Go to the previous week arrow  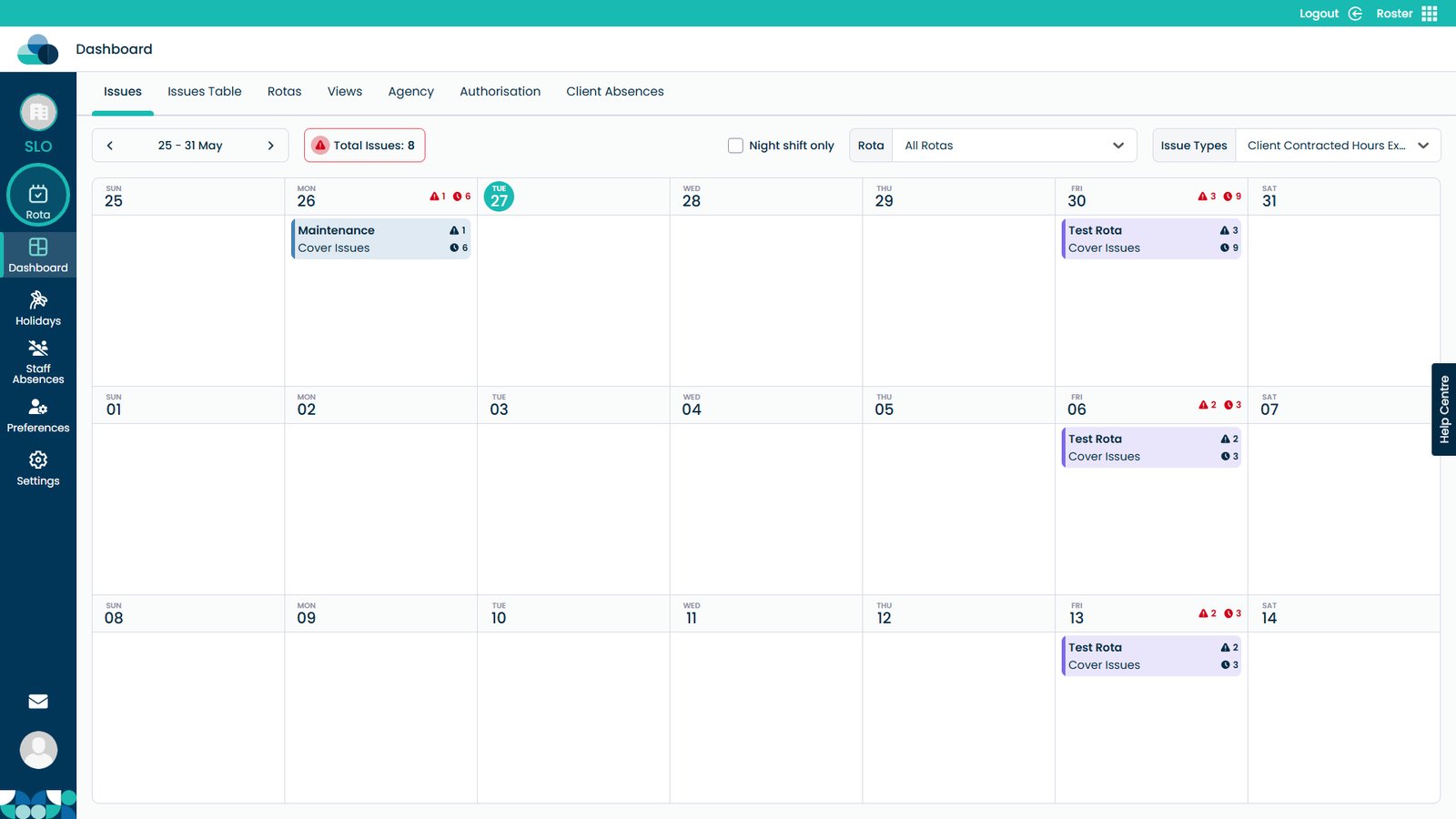(x=110, y=146)
